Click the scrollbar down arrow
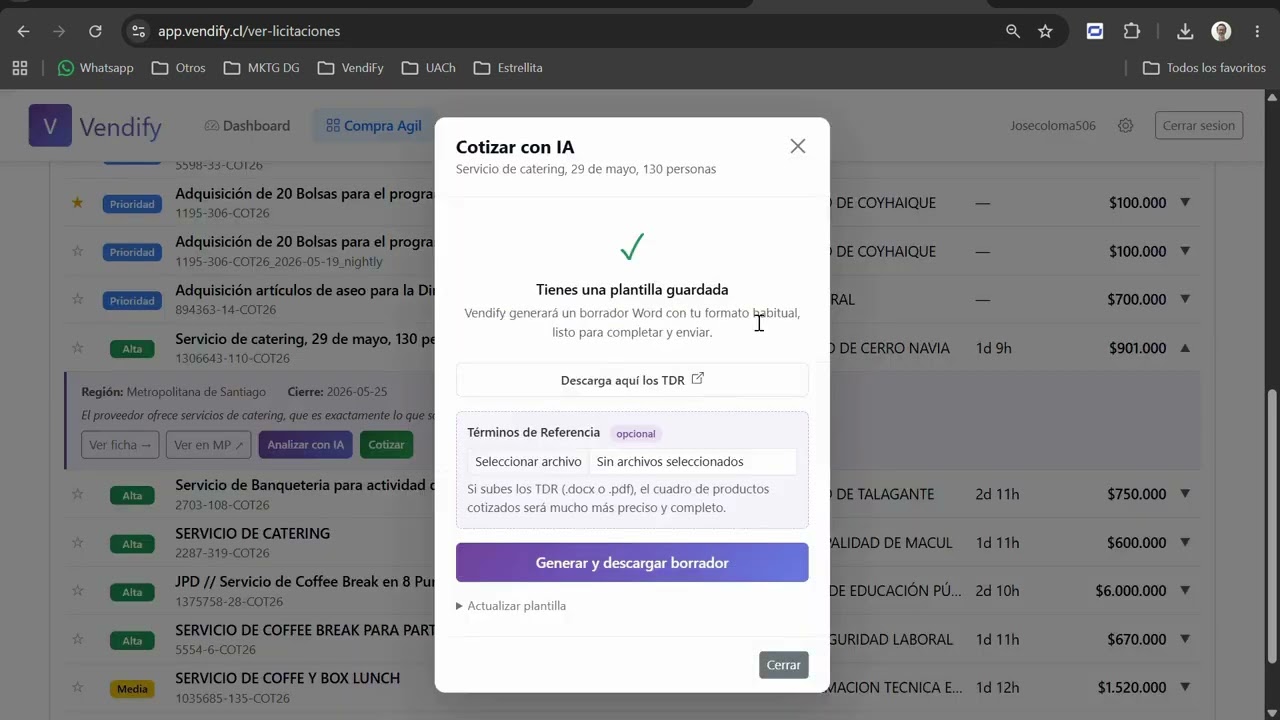This screenshot has width=1280, height=720. coord(1272,712)
